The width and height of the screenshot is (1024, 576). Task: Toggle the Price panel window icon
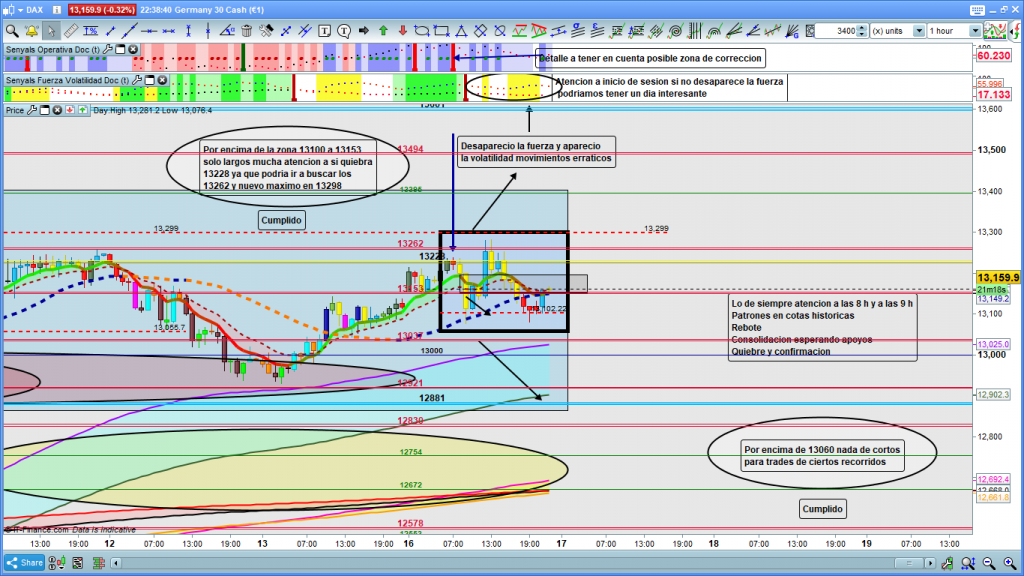pyautogui.click(x=45, y=110)
